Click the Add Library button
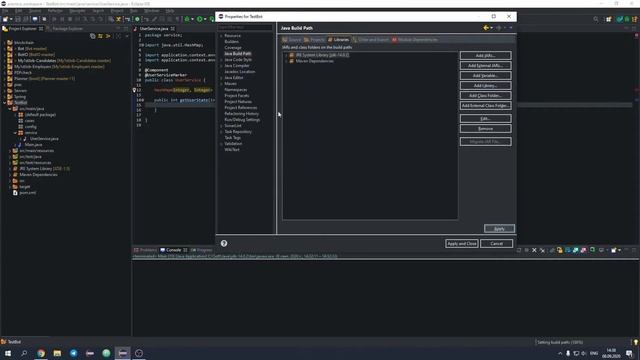 (x=485, y=85)
